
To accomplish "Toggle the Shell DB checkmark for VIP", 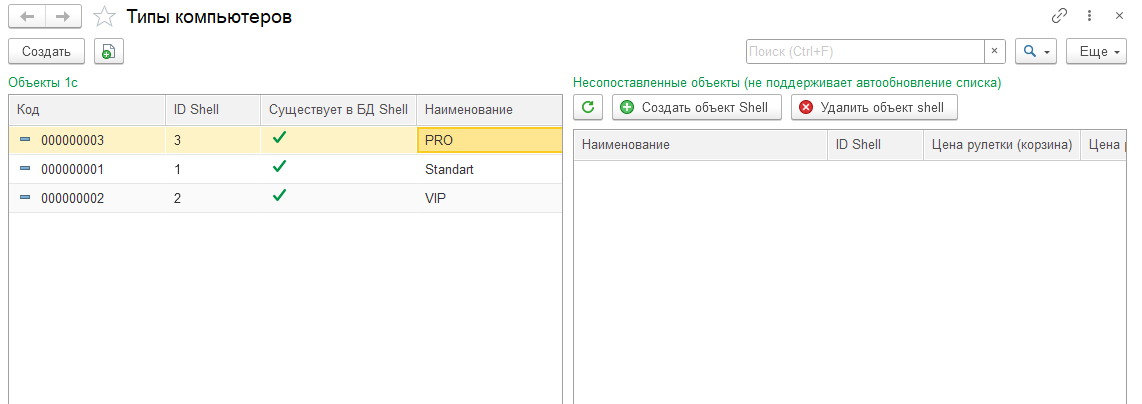I will [278, 196].
